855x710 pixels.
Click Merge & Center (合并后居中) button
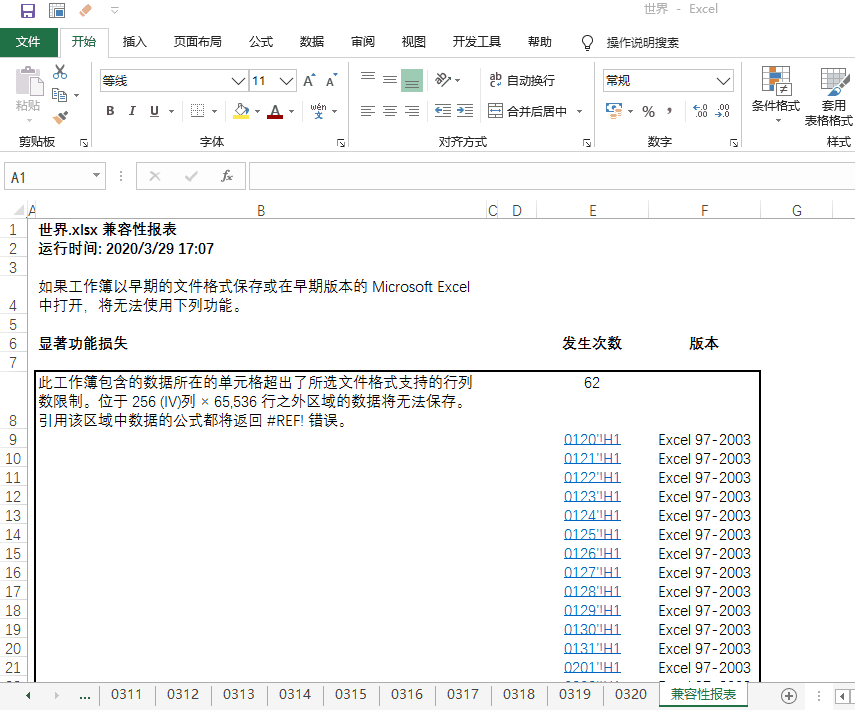(528, 111)
